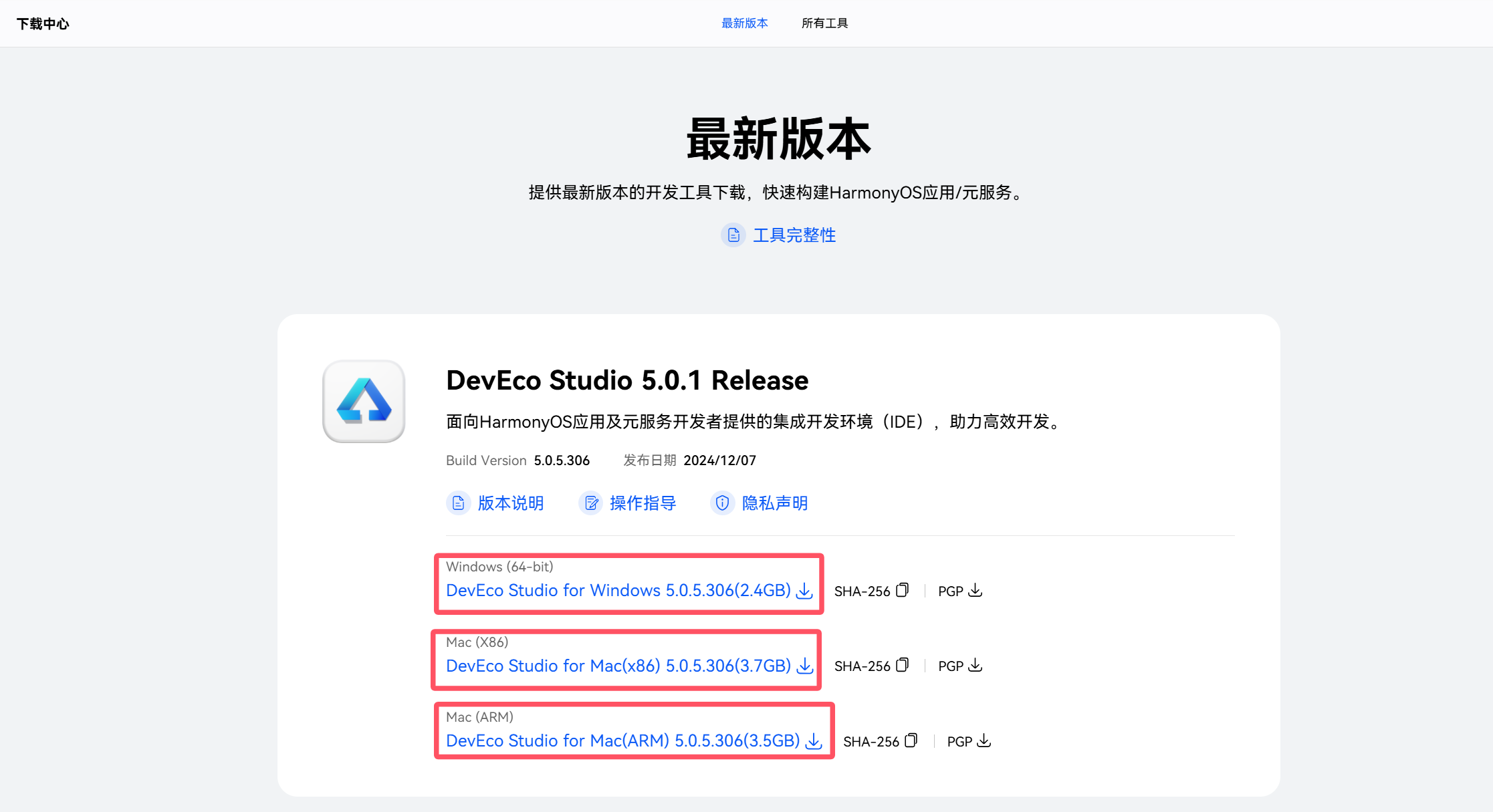Open the 工具完整性 link
Image resolution: width=1493 pixels, height=812 pixels.
794,235
